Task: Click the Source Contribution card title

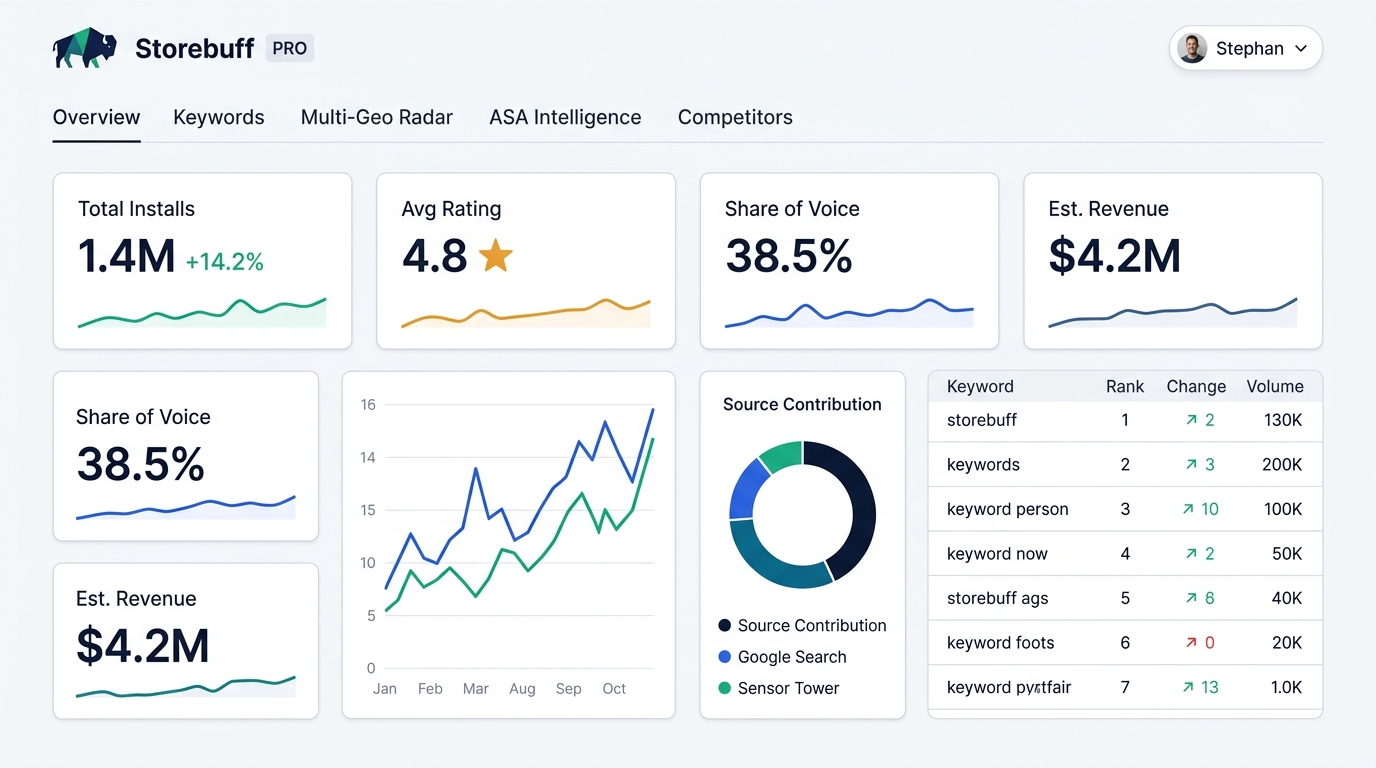Action: [802, 404]
